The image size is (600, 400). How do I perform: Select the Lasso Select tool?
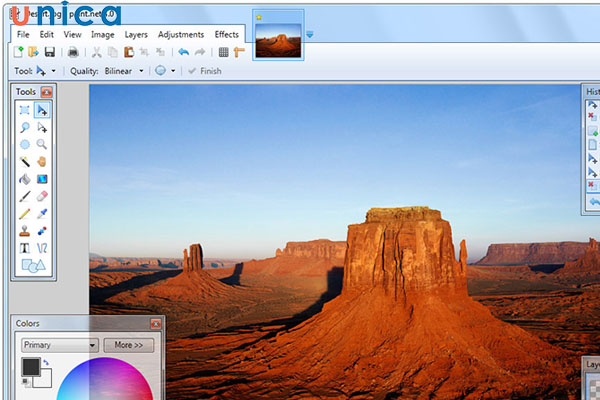pos(24,127)
